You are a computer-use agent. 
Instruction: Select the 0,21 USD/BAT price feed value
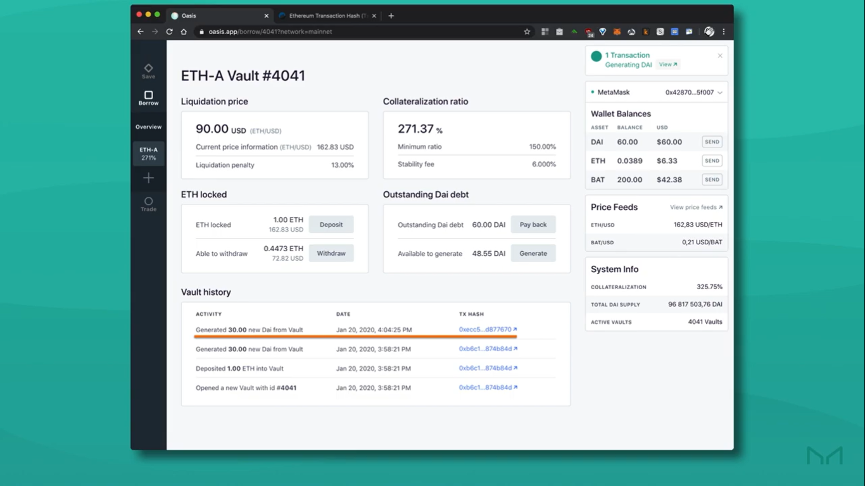coord(701,242)
